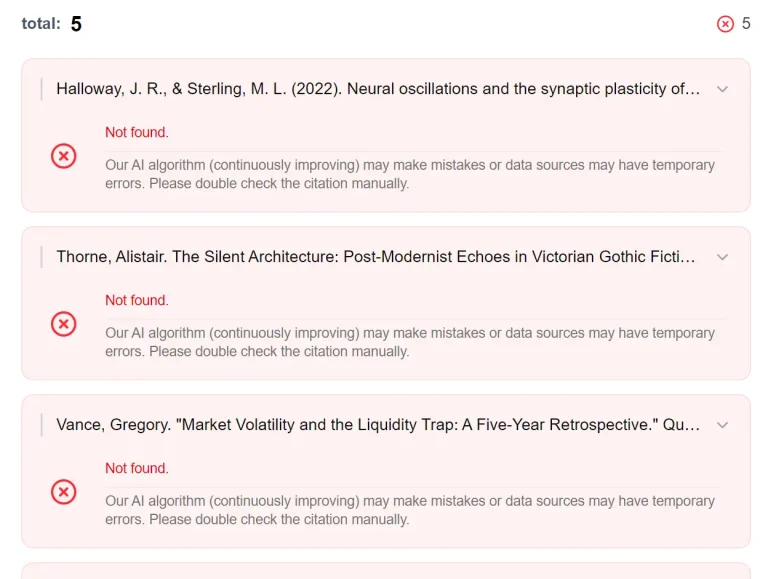Click the "total:" label

pos(41,24)
